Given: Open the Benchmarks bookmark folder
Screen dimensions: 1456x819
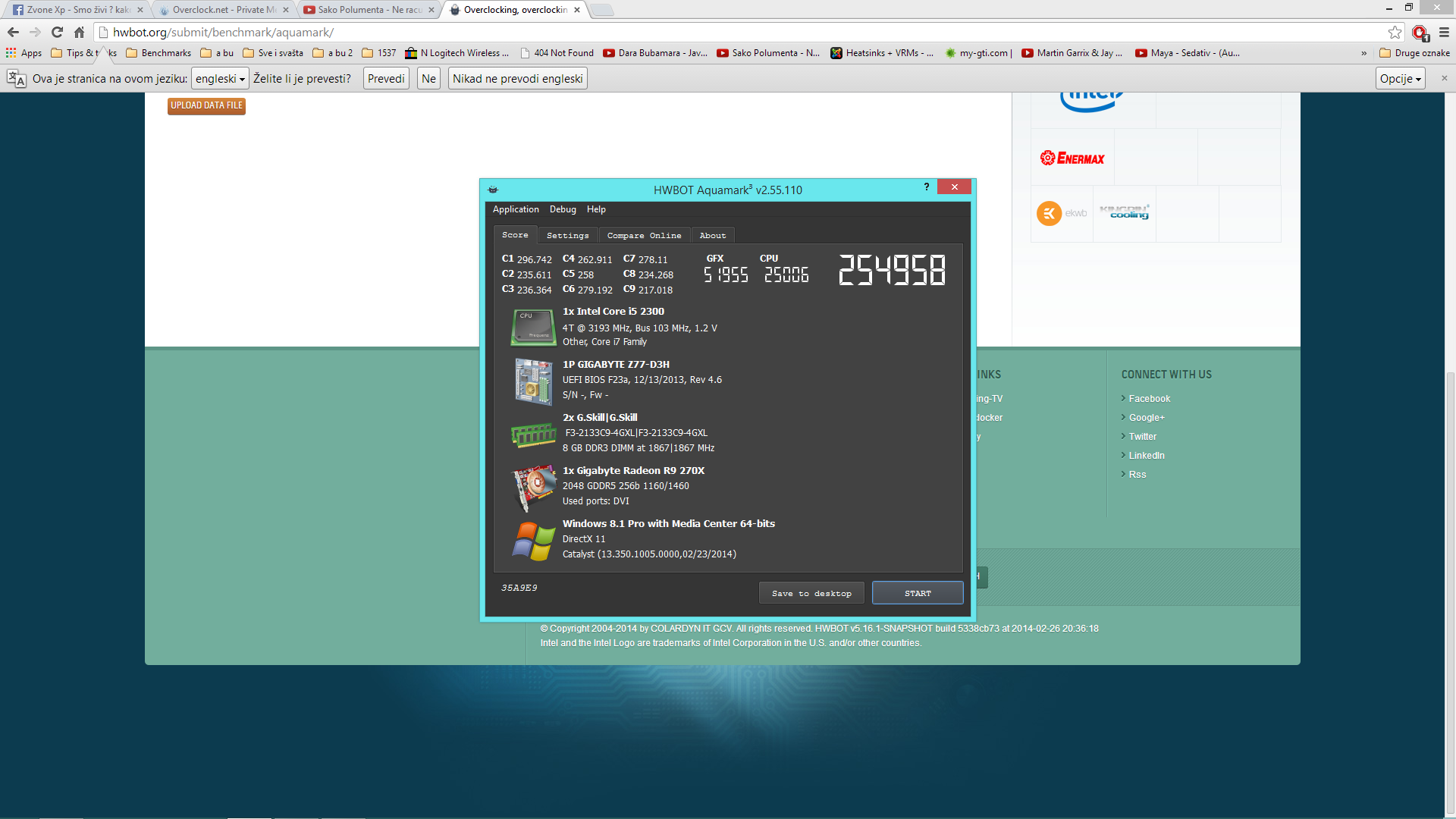Looking at the screenshot, I should 158,53.
